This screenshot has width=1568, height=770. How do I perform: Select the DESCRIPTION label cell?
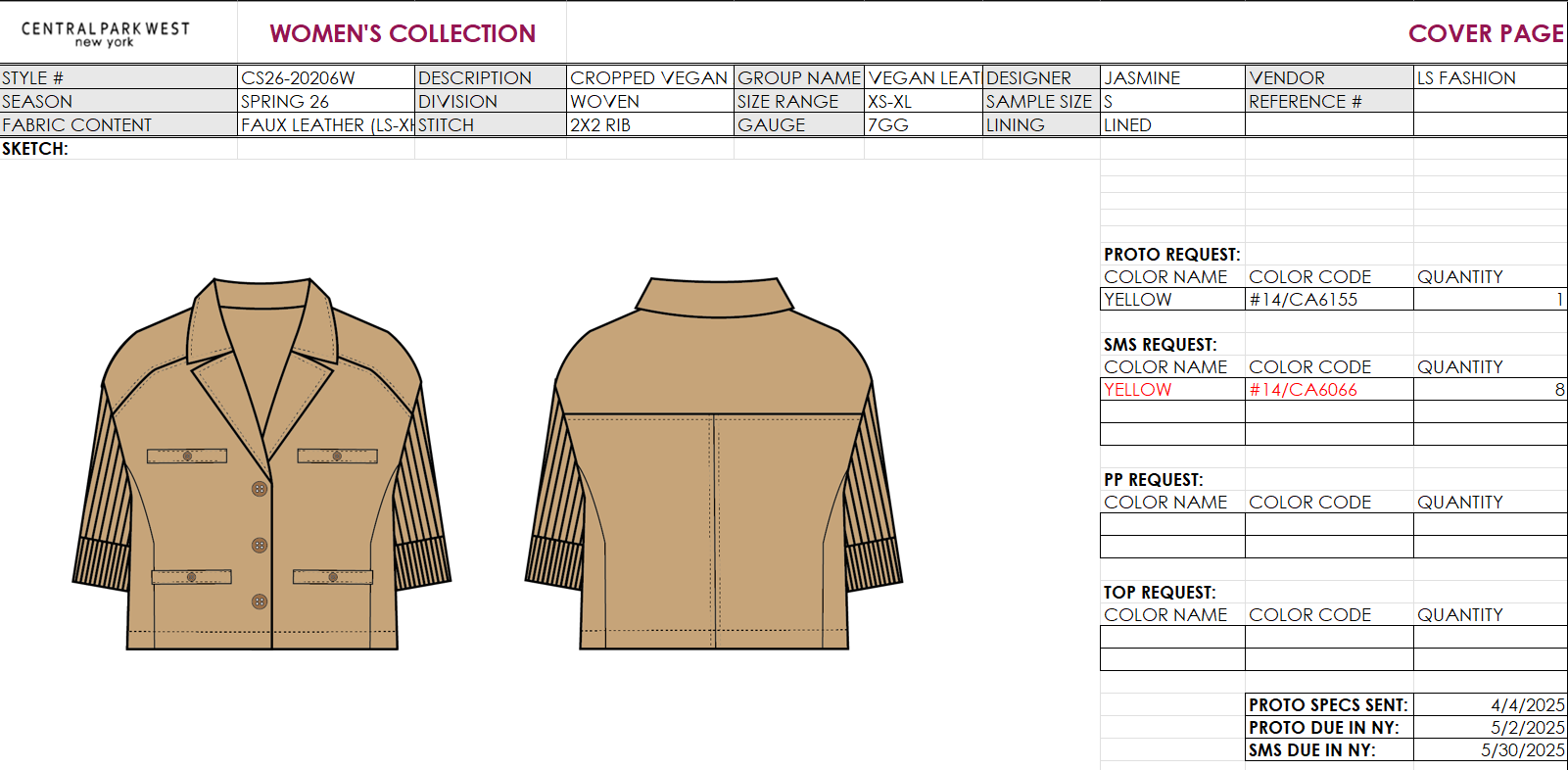tap(491, 77)
